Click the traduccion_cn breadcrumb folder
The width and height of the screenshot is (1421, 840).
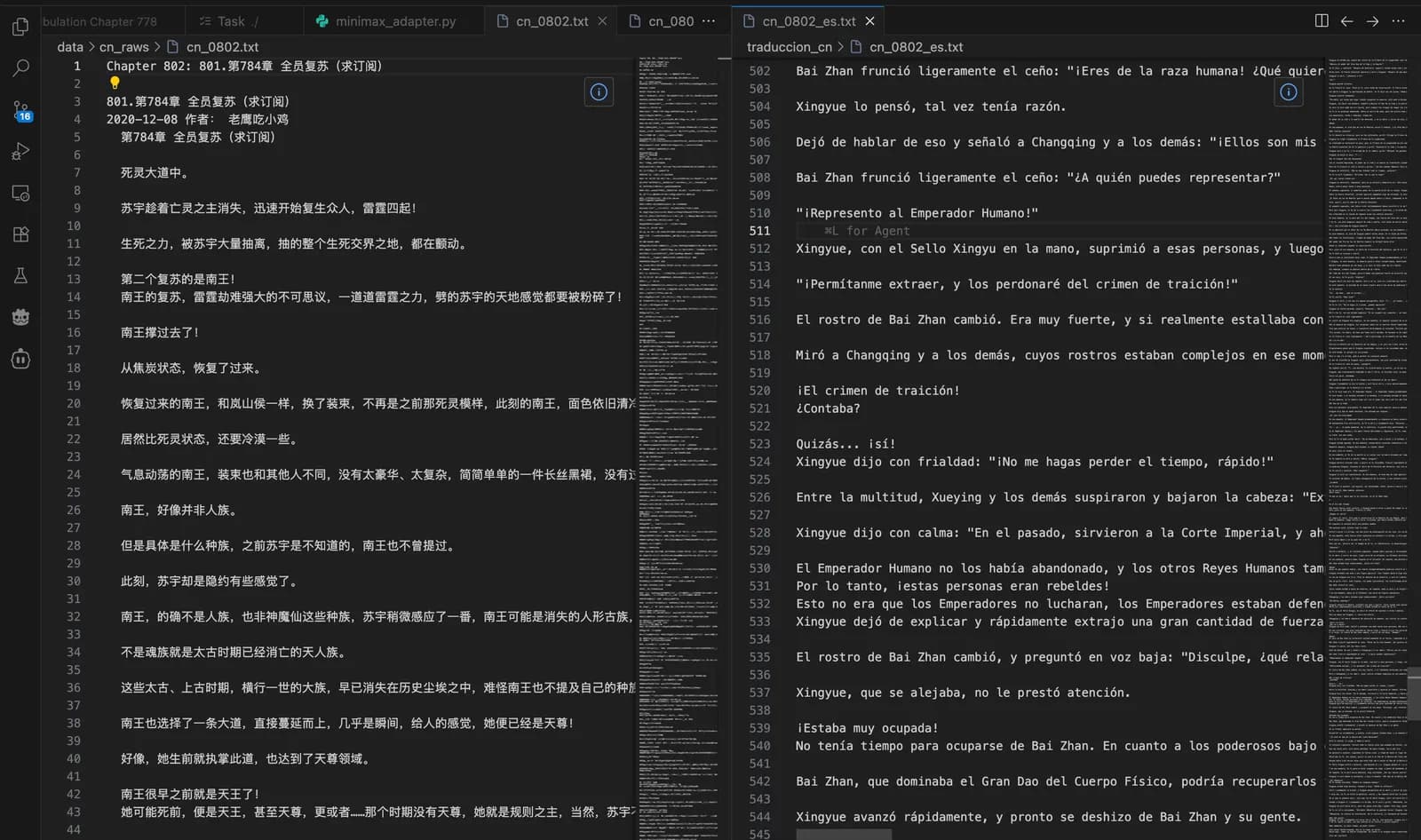tap(790, 47)
